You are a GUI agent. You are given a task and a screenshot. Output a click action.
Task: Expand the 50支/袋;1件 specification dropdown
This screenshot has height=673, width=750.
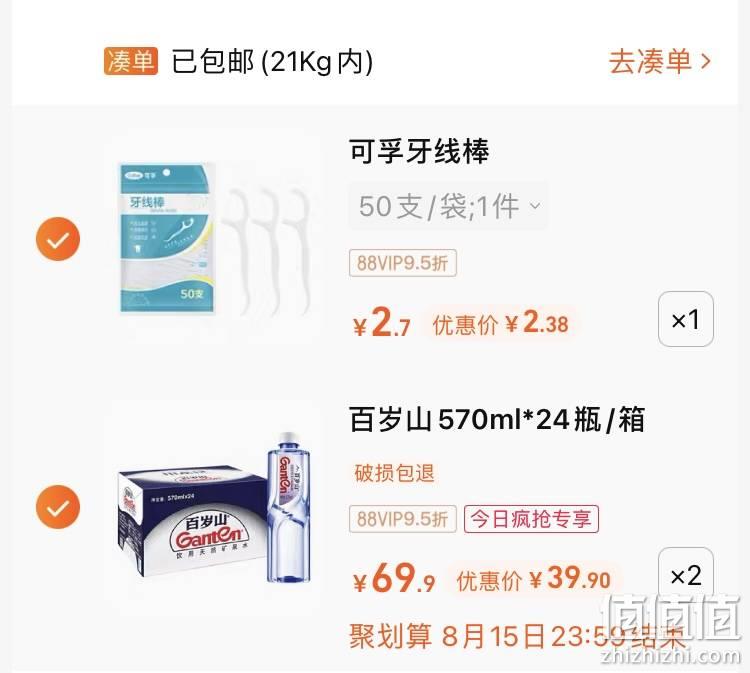tap(448, 206)
